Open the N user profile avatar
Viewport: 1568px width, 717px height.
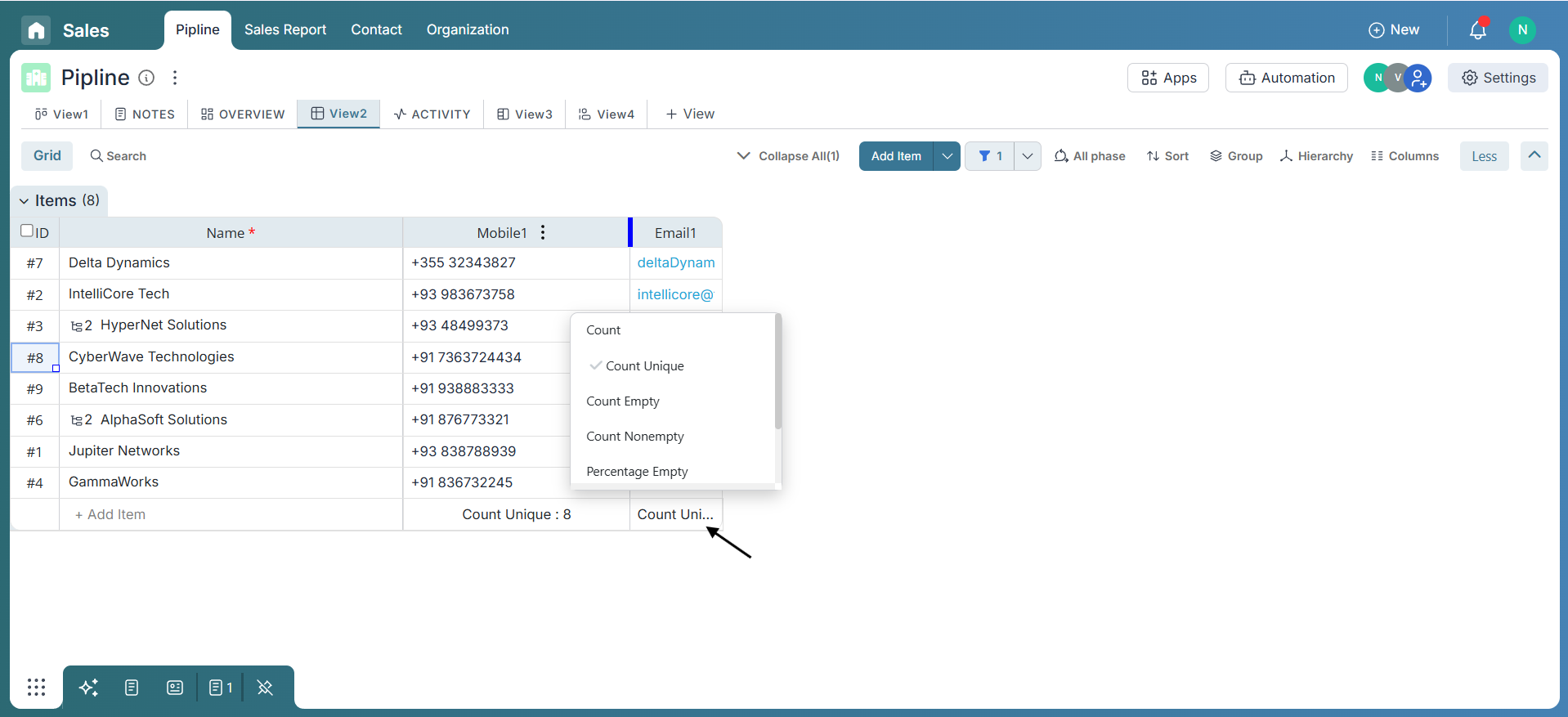point(1522,29)
